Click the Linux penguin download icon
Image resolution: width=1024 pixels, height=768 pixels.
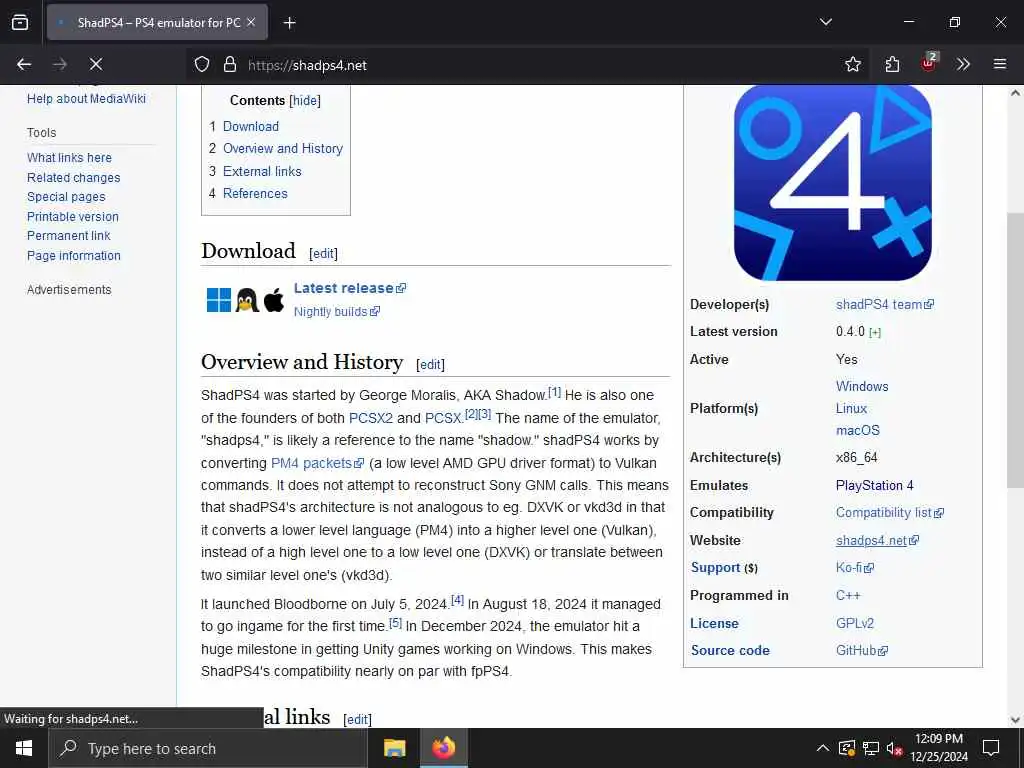click(247, 300)
